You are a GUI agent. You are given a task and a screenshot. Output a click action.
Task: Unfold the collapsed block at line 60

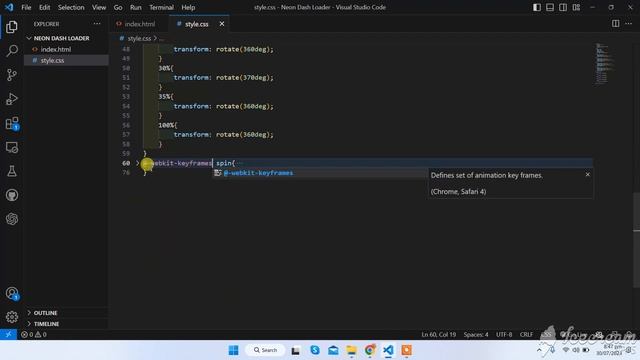pos(138,163)
